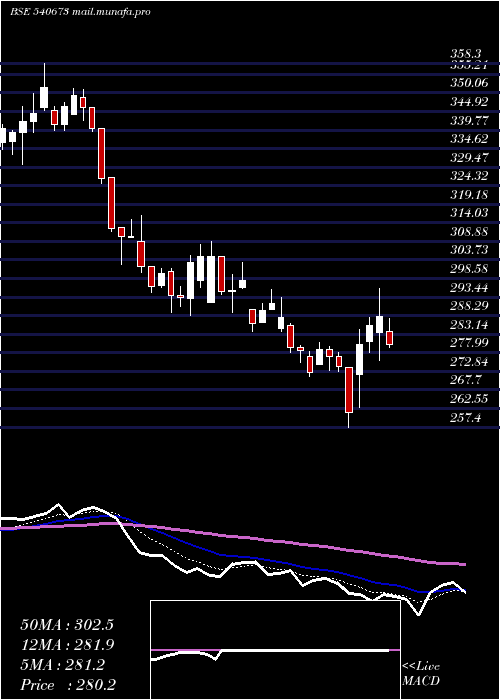Select the 293.44 price axis label
The width and height of the screenshot is (500, 700).
[468, 288]
